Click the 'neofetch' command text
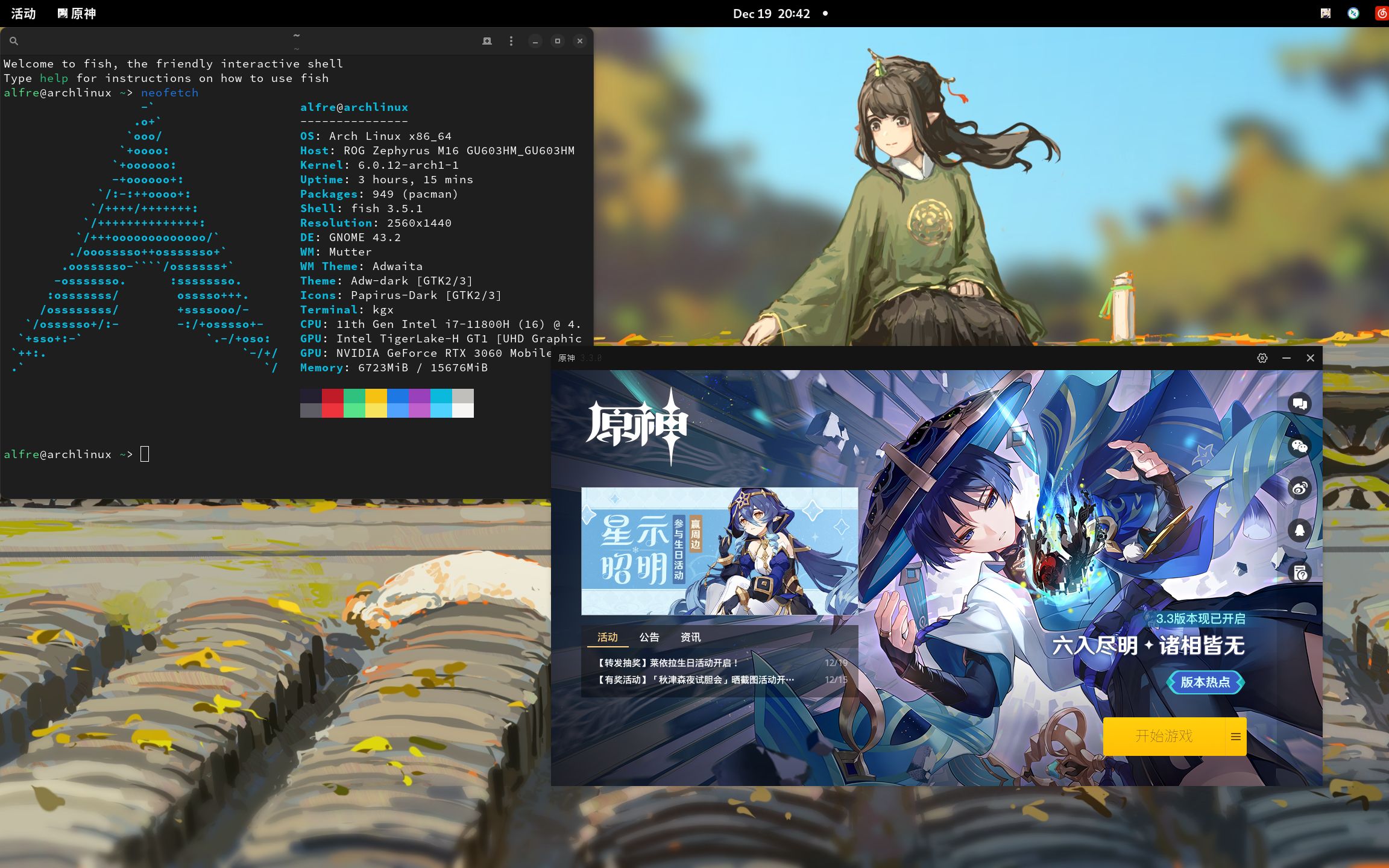 [x=170, y=92]
